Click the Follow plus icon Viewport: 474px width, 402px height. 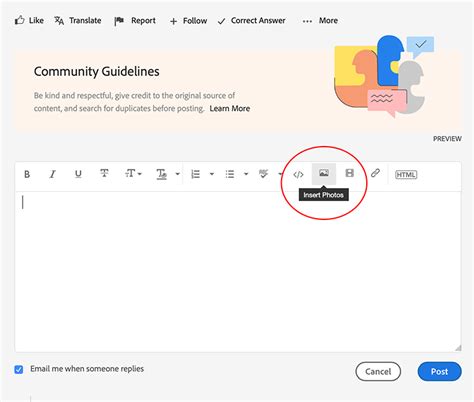point(173,22)
